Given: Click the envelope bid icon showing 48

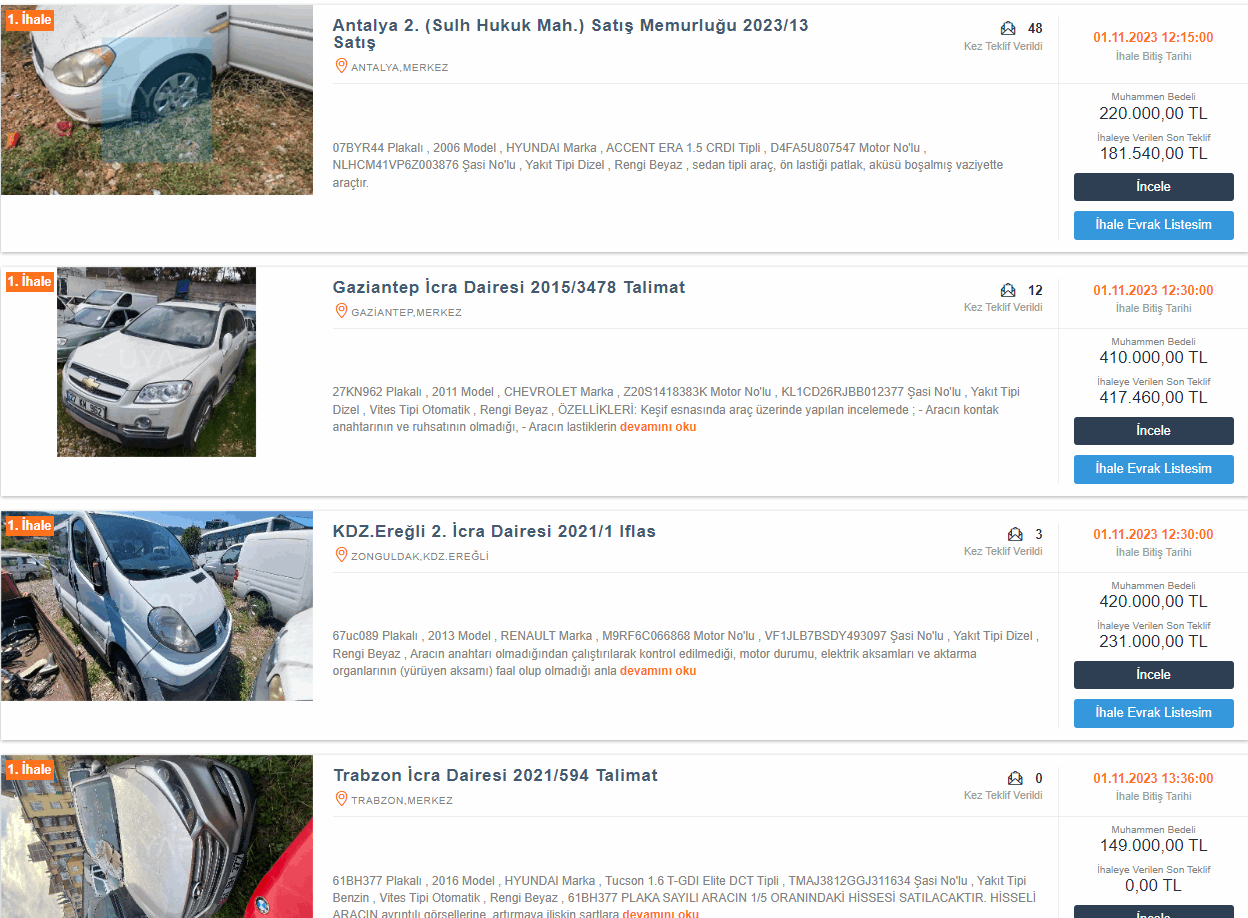Looking at the screenshot, I should click(1008, 28).
